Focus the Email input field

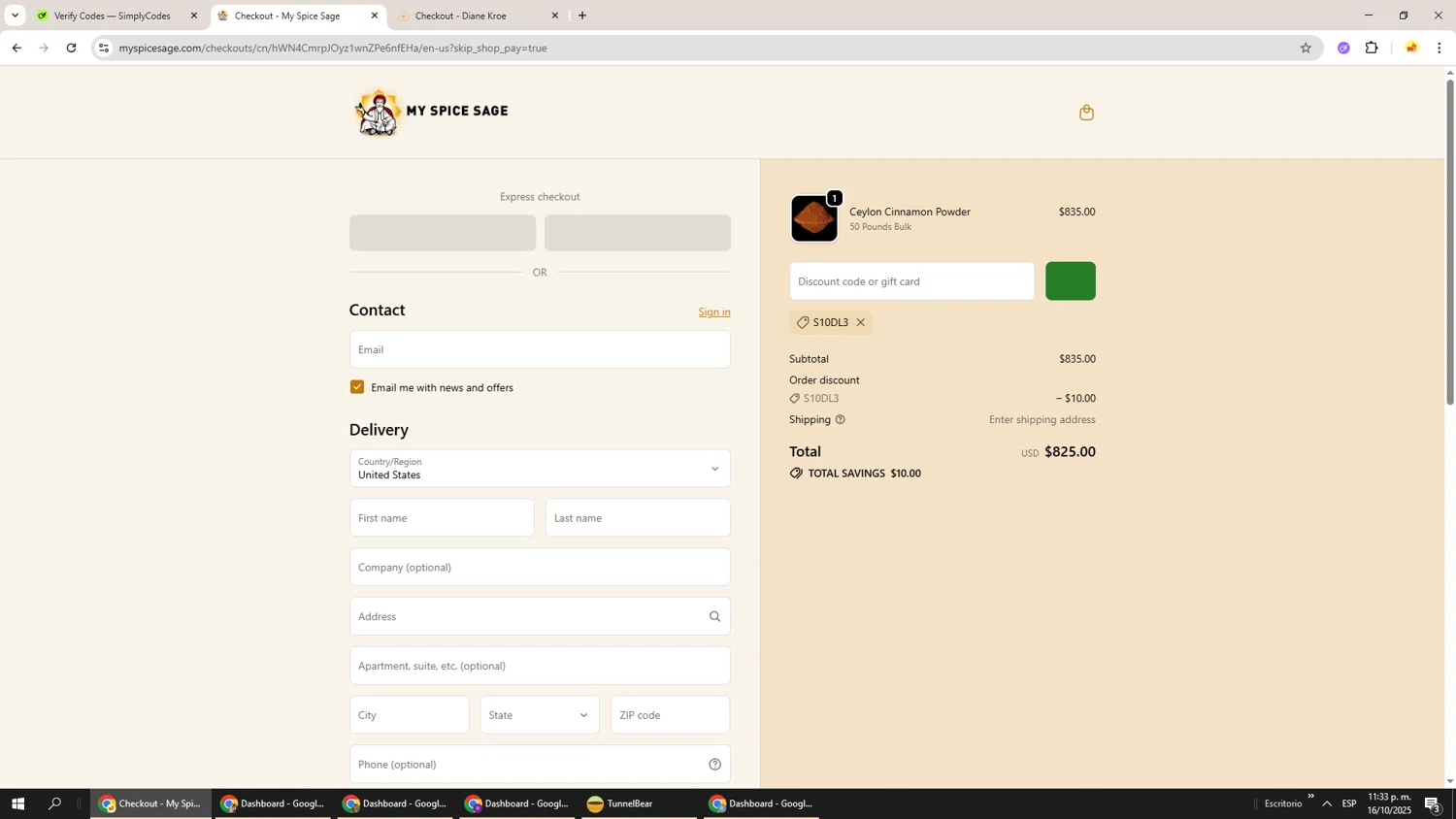coord(540,349)
